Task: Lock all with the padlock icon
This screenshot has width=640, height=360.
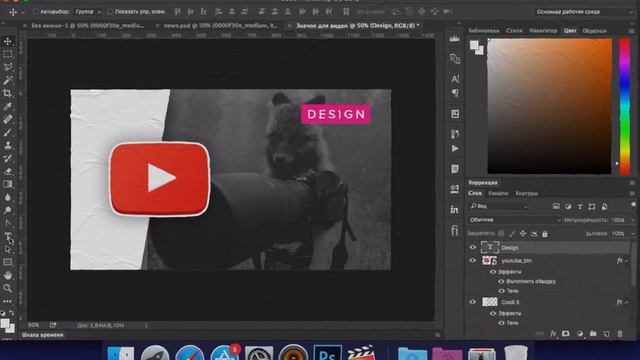Action: click(544, 233)
